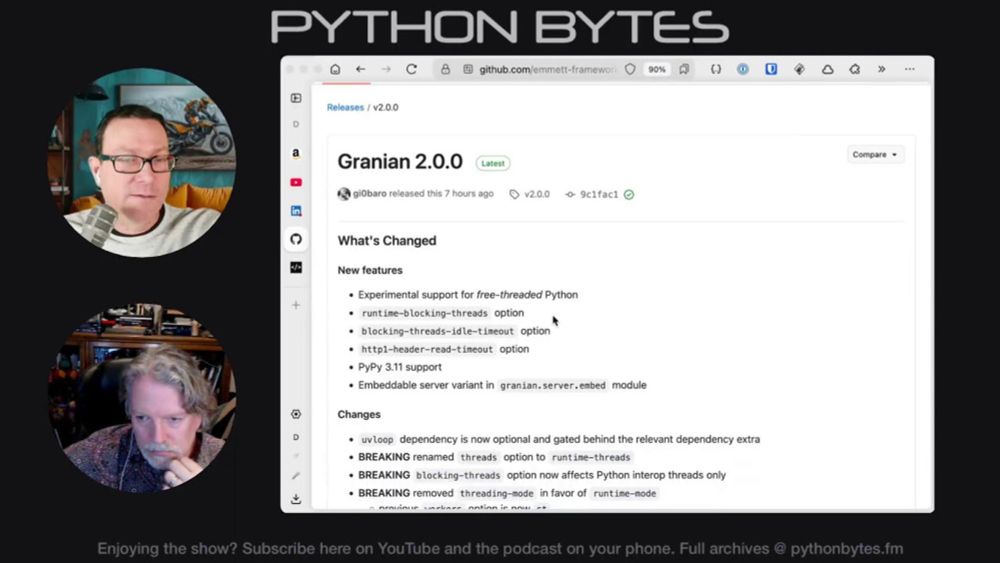
Task: Click threading-mode code text
Action: click(x=496, y=494)
